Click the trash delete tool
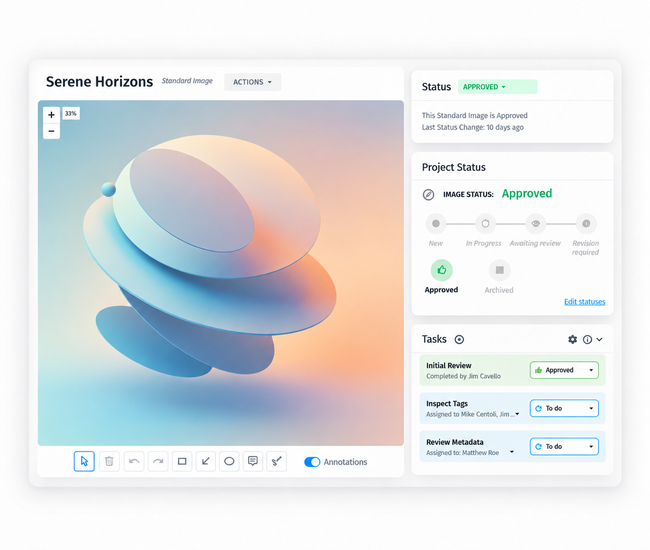The height and width of the screenshot is (550, 650). coord(109,461)
